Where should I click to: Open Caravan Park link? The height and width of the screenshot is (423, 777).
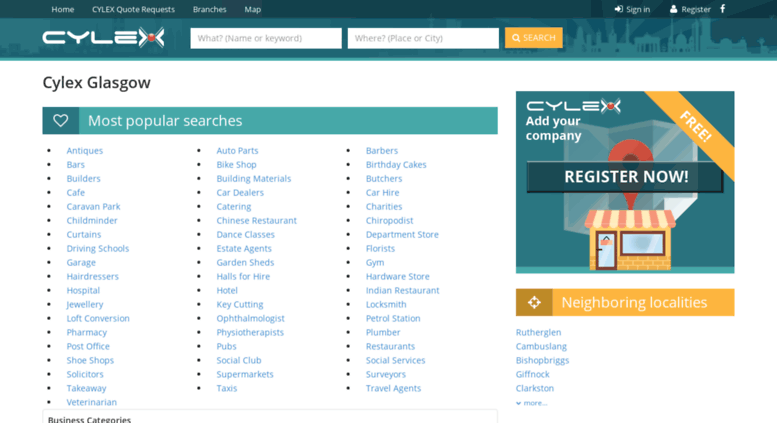[x=93, y=207]
